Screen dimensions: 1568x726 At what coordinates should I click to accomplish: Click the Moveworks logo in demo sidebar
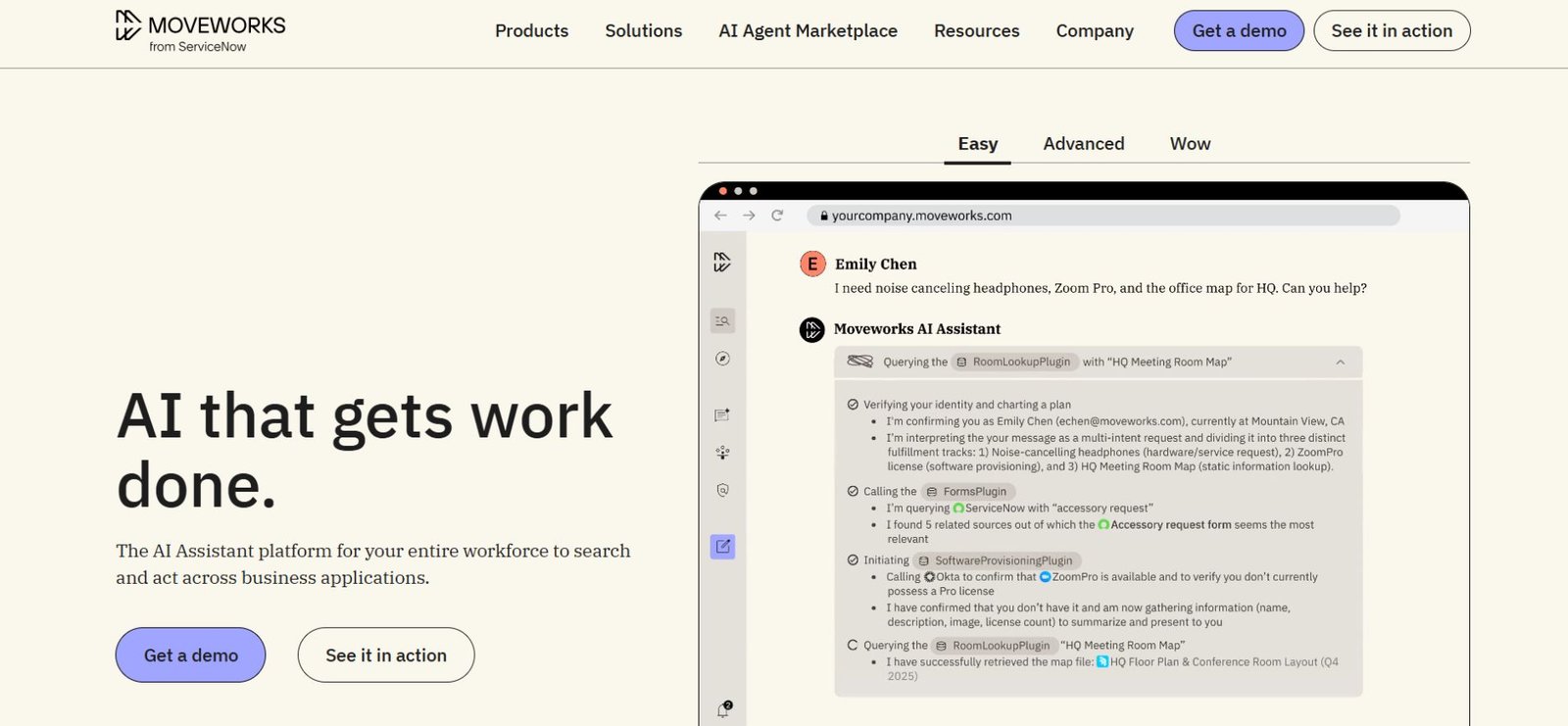722,262
